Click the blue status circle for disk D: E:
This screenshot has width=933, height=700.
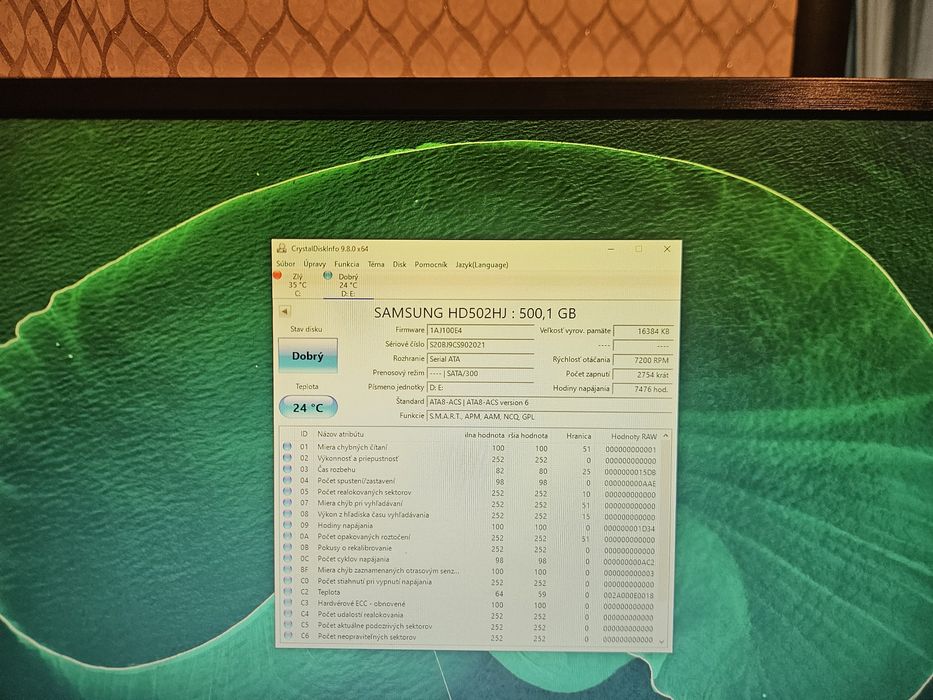pyautogui.click(x=327, y=276)
